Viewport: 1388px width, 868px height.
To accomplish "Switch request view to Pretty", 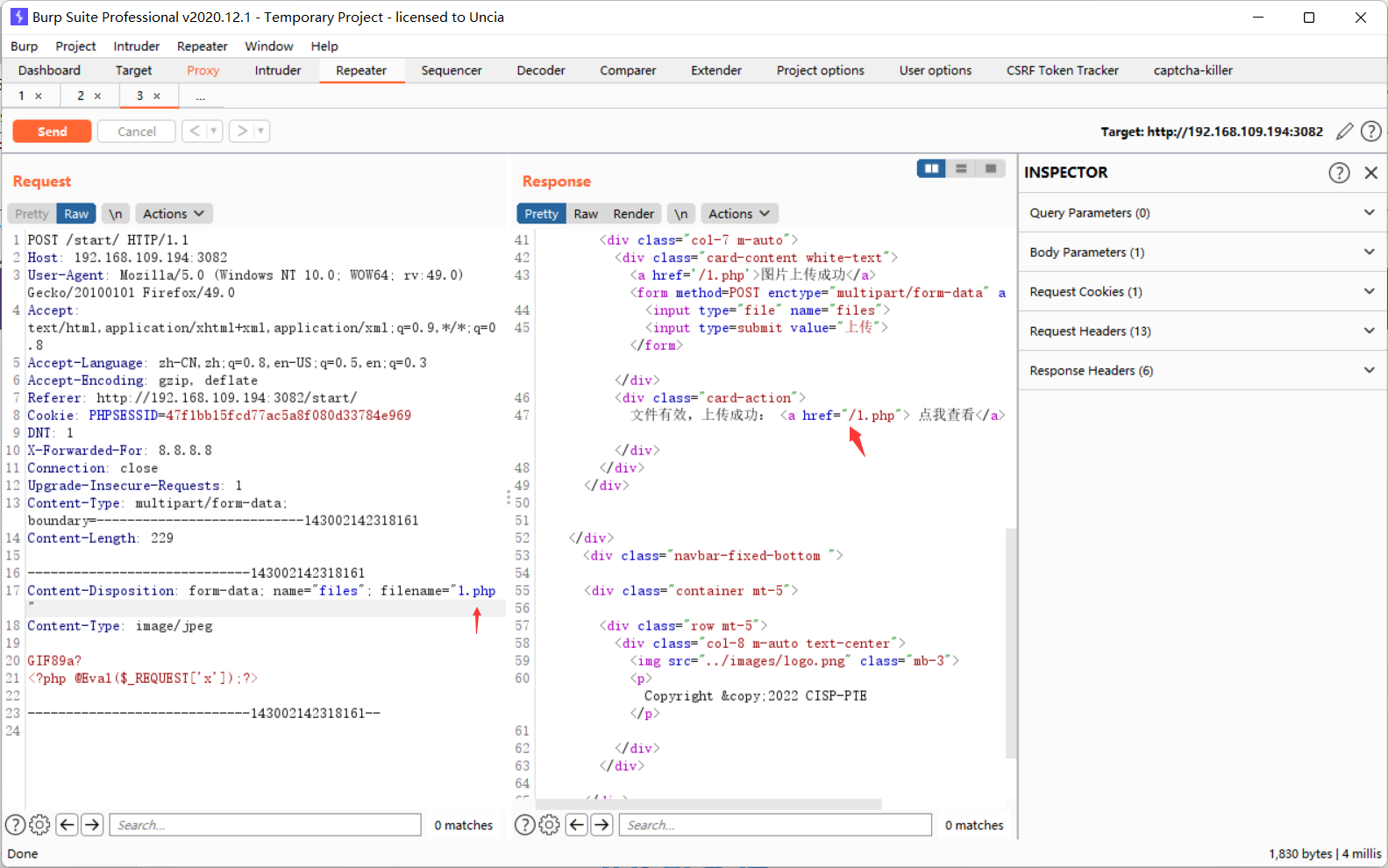I will point(32,214).
